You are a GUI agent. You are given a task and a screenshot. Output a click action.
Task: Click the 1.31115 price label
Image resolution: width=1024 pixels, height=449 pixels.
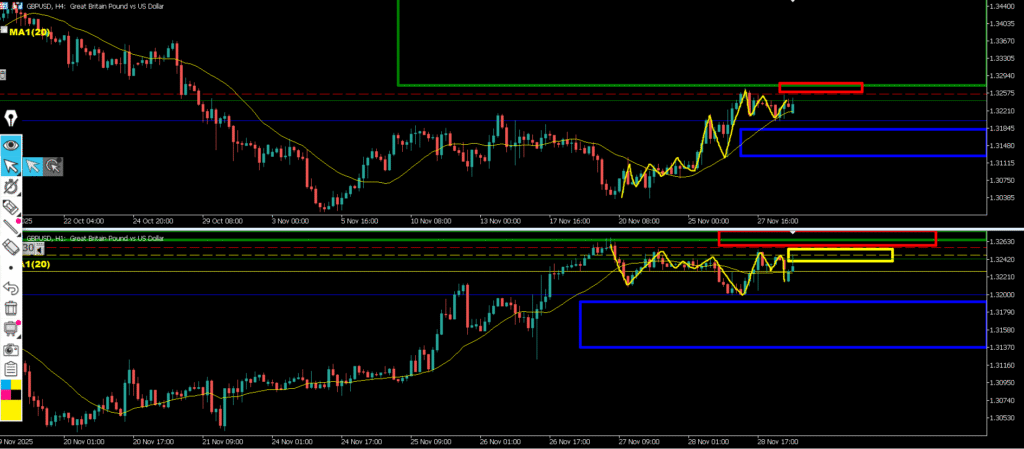[1003, 163]
